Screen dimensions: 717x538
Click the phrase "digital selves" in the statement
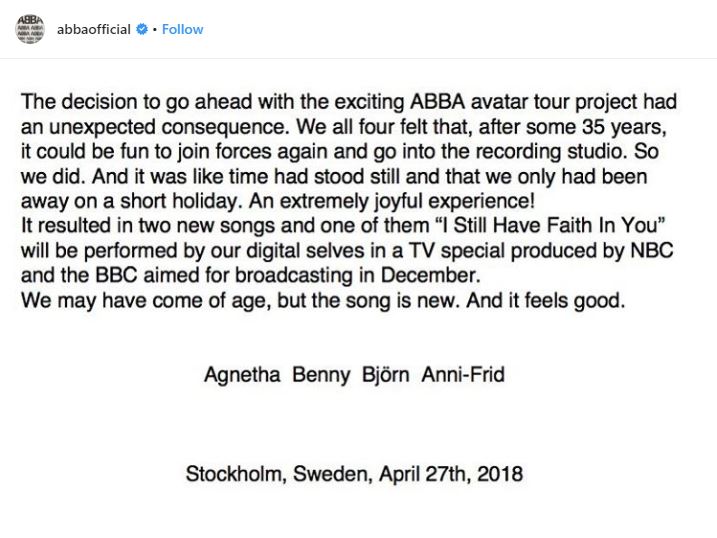tap(306, 250)
